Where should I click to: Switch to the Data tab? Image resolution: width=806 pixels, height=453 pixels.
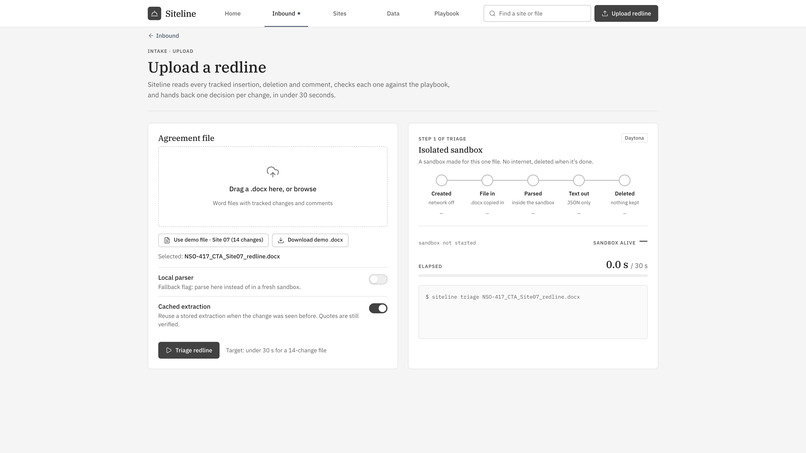[x=393, y=13]
